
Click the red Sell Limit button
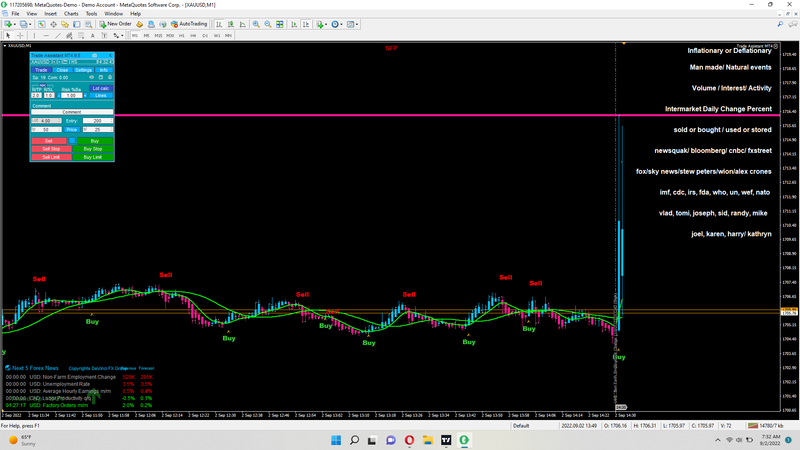pos(51,157)
